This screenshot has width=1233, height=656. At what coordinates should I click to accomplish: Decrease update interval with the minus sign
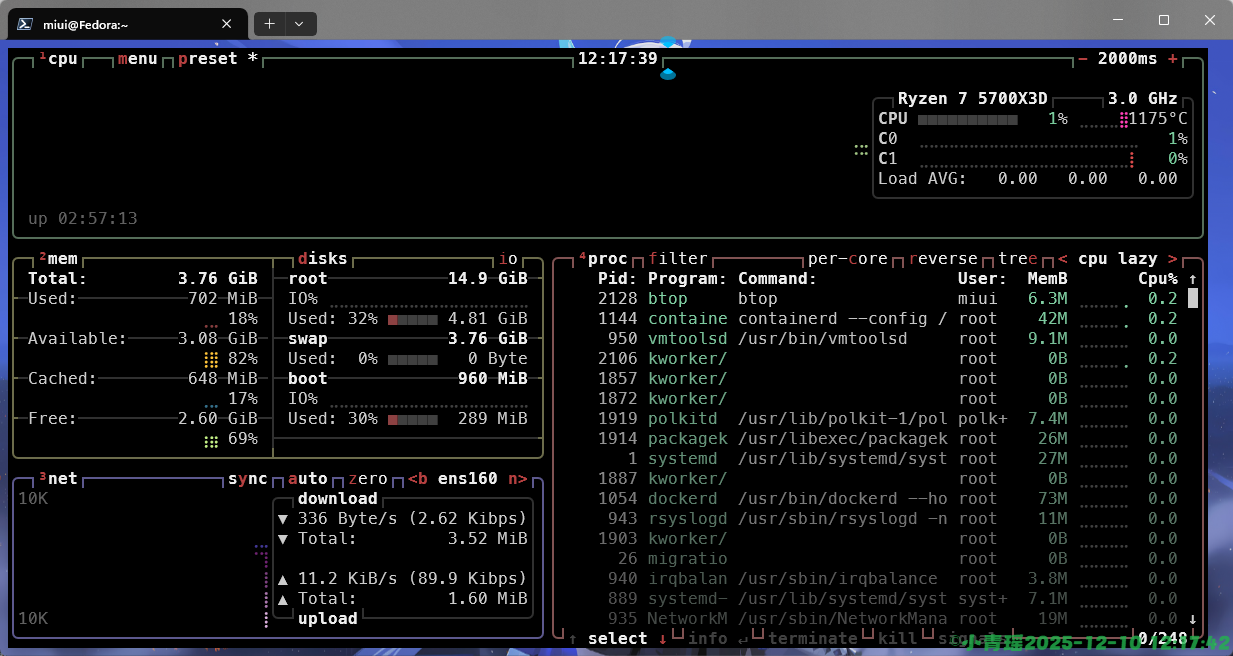point(1083,59)
